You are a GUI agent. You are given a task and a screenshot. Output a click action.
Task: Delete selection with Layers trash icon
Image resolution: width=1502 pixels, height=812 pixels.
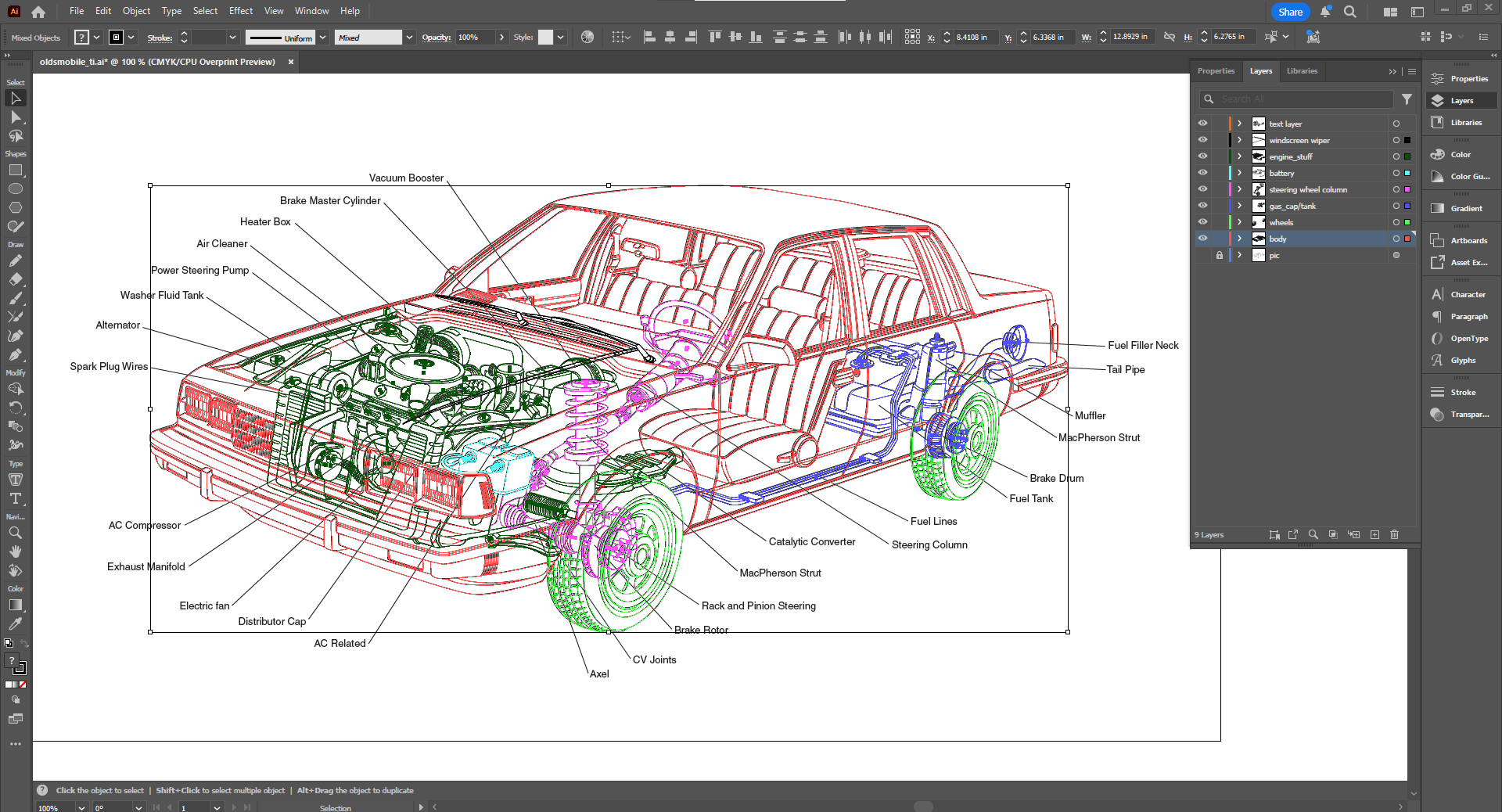tap(1394, 535)
